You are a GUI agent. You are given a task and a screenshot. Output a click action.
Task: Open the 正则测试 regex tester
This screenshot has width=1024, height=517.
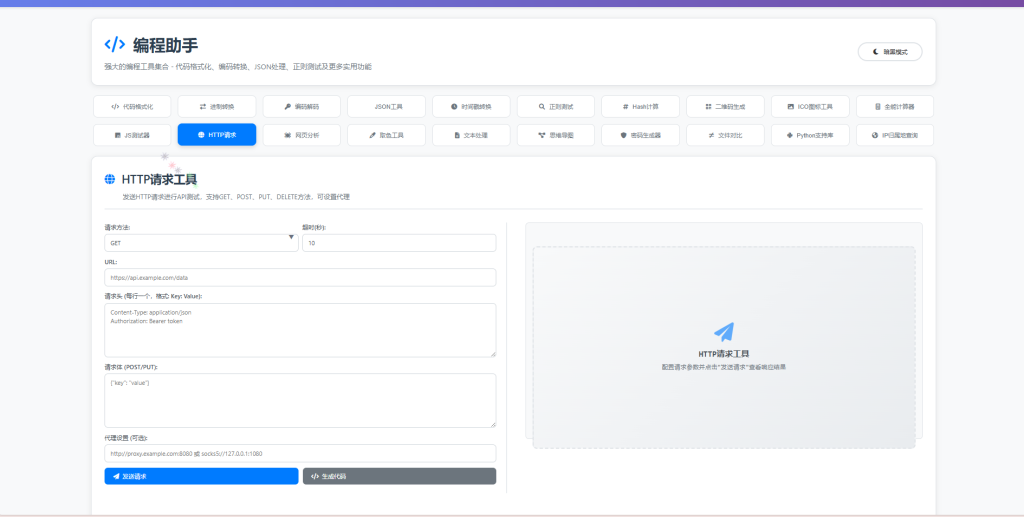(556, 106)
